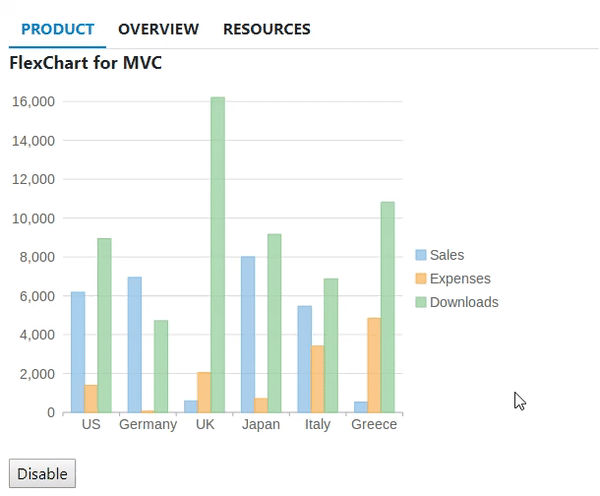Toggle the Downloads series legend label
Image resolution: width=600 pixels, height=496 pixels.
[x=464, y=302]
